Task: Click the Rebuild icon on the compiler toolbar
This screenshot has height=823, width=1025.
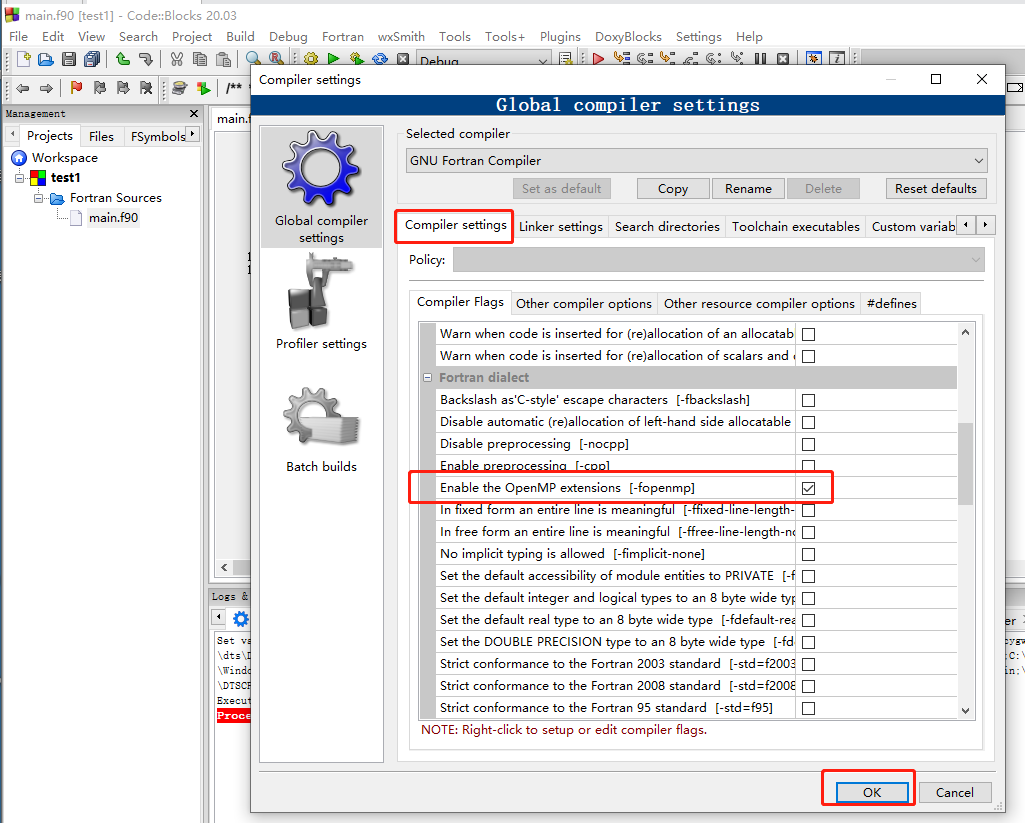Action: click(382, 58)
